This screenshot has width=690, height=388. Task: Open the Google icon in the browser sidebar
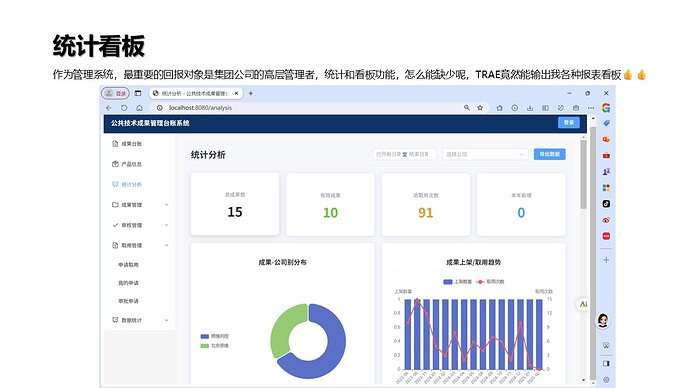pos(606,108)
